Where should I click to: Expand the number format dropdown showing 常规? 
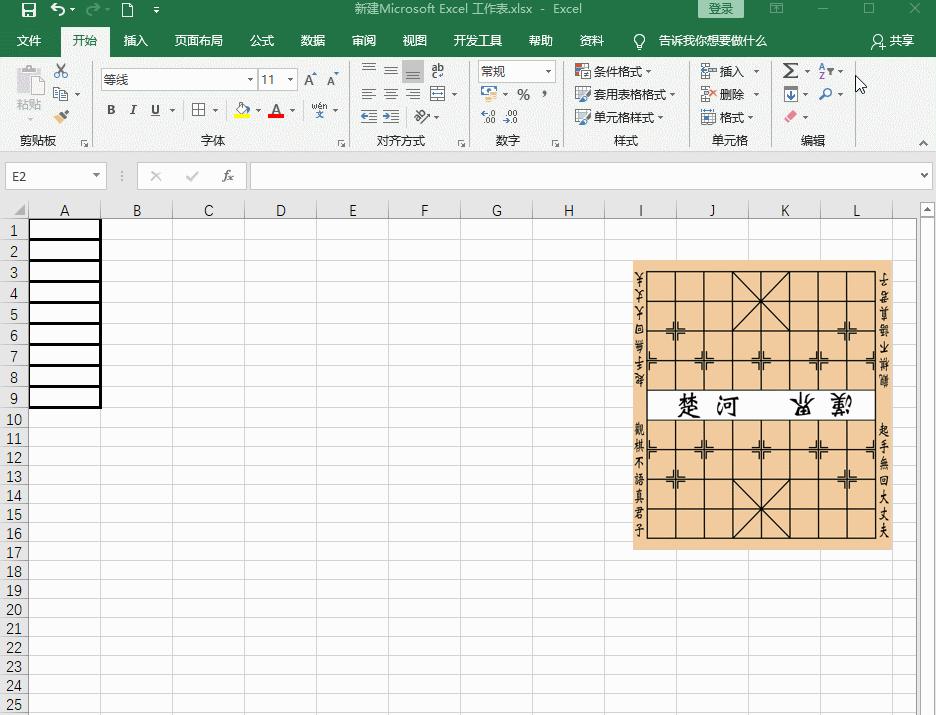click(x=549, y=71)
